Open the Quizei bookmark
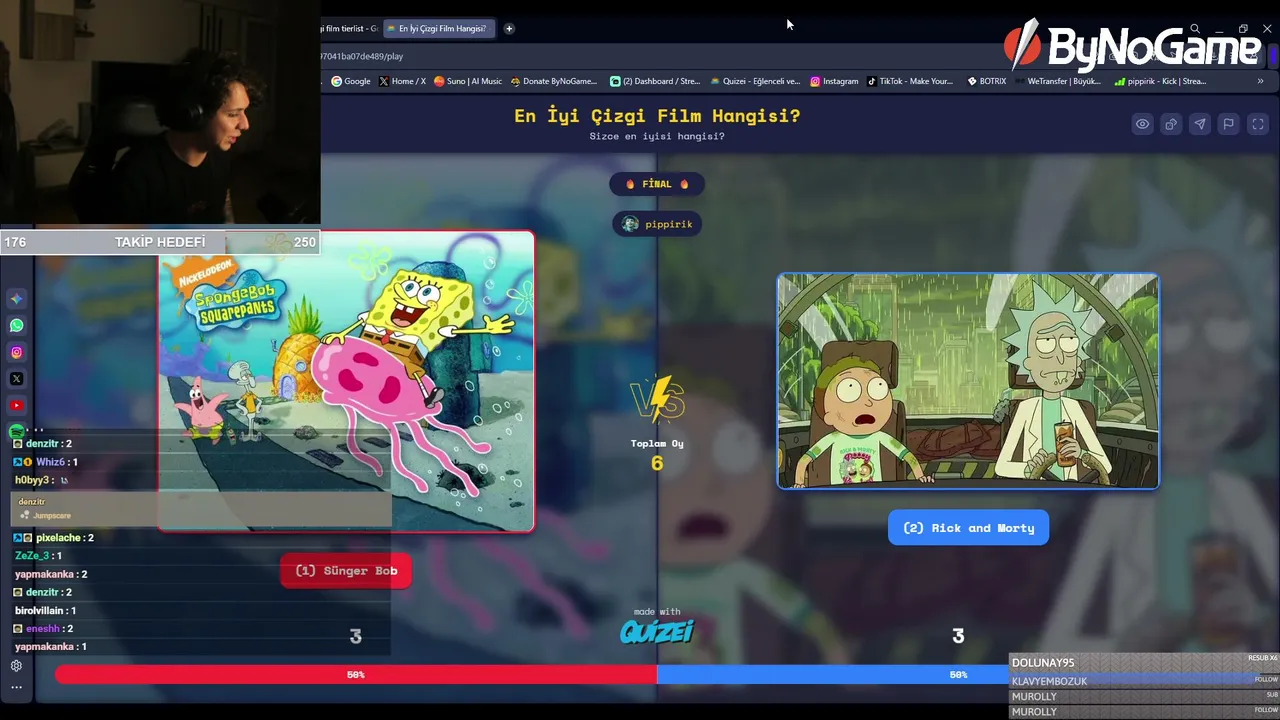Screen dimensions: 1280x720 pos(755,81)
